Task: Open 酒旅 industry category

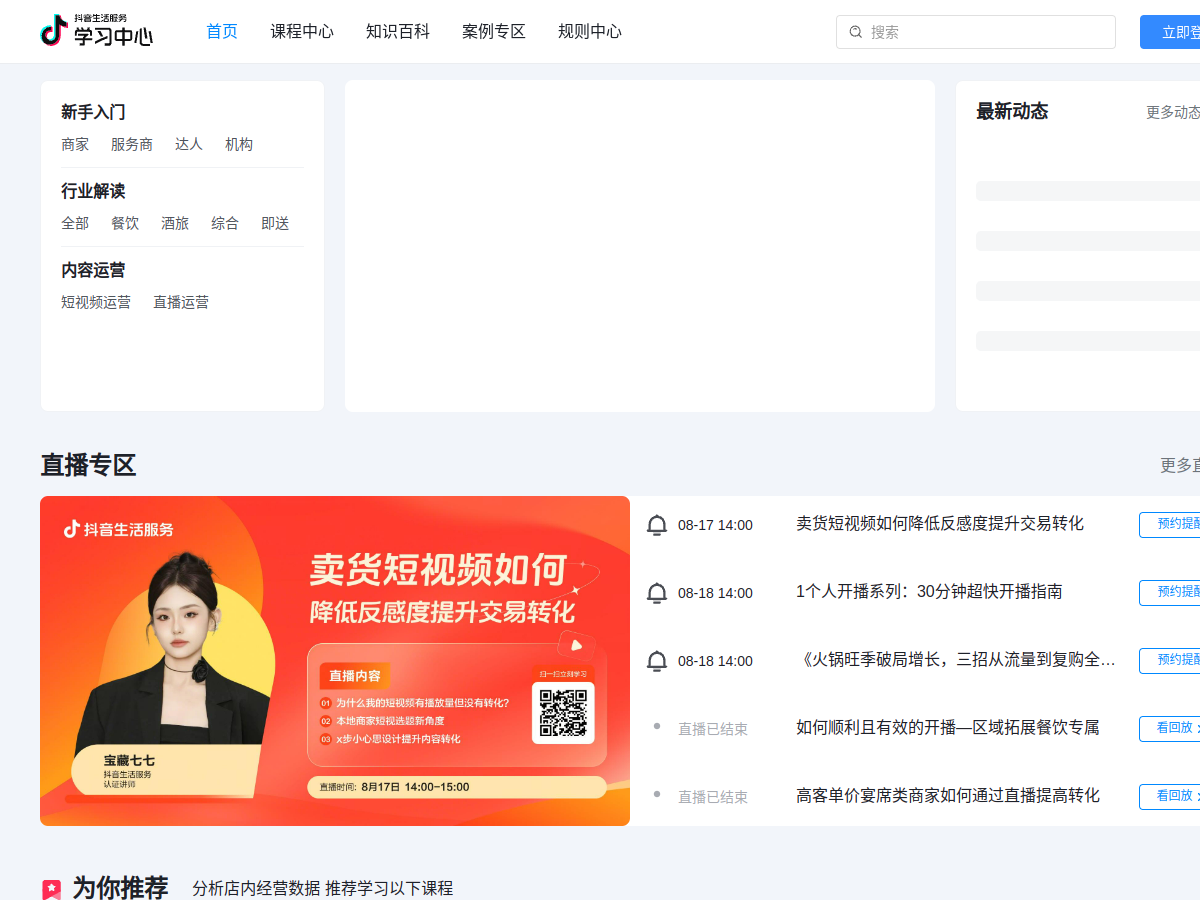Action: click(x=175, y=223)
